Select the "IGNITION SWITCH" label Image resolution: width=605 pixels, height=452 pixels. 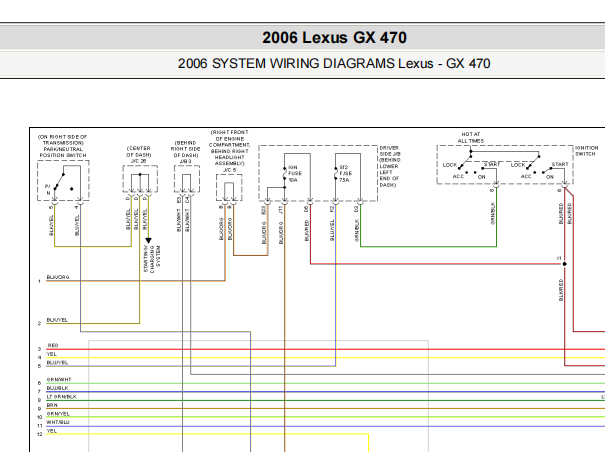[x=586, y=151]
